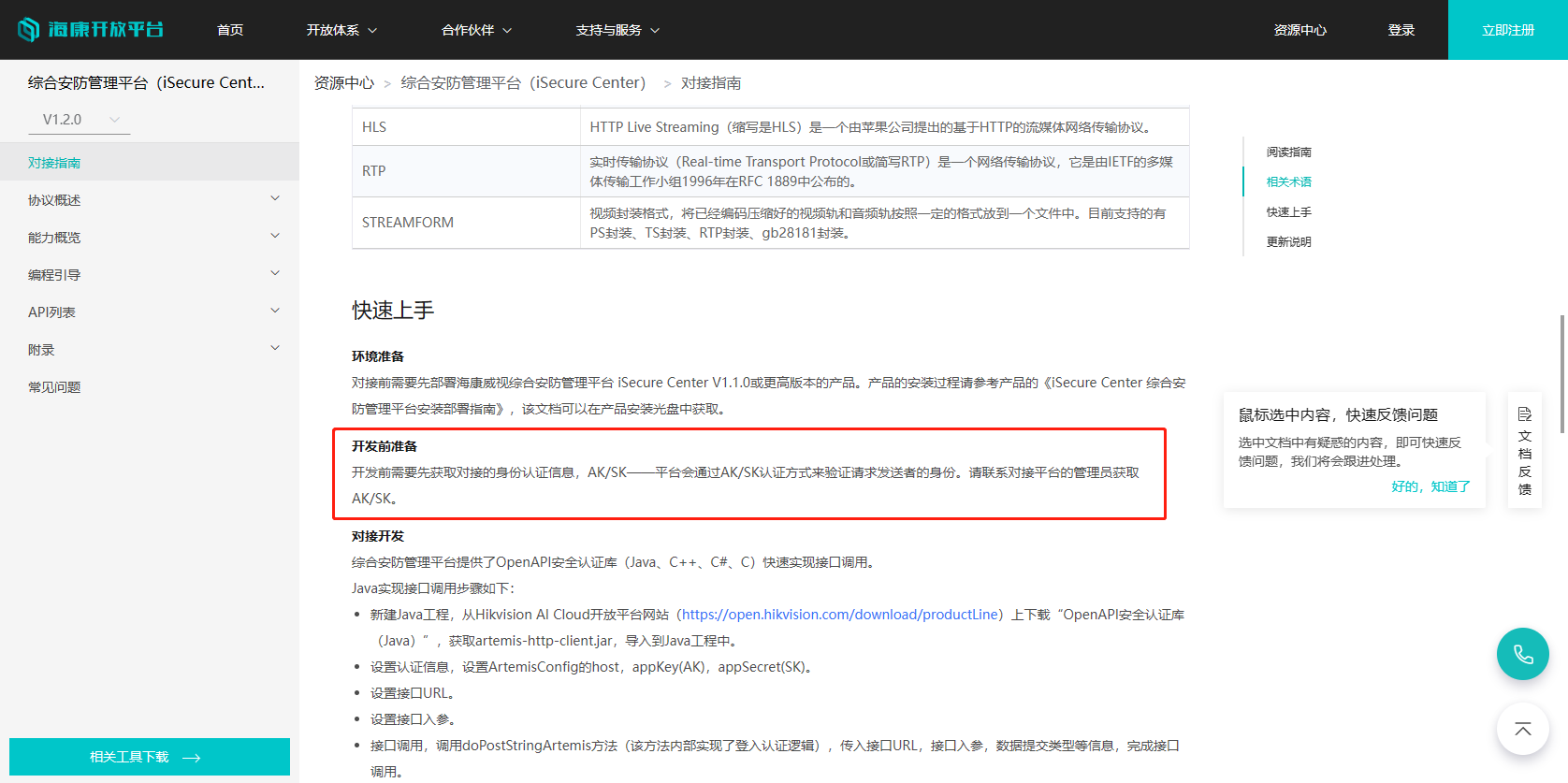This screenshot has height=783, width=1568.
Task: Open the 合作伙伴 menu
Action: [476, 30]
